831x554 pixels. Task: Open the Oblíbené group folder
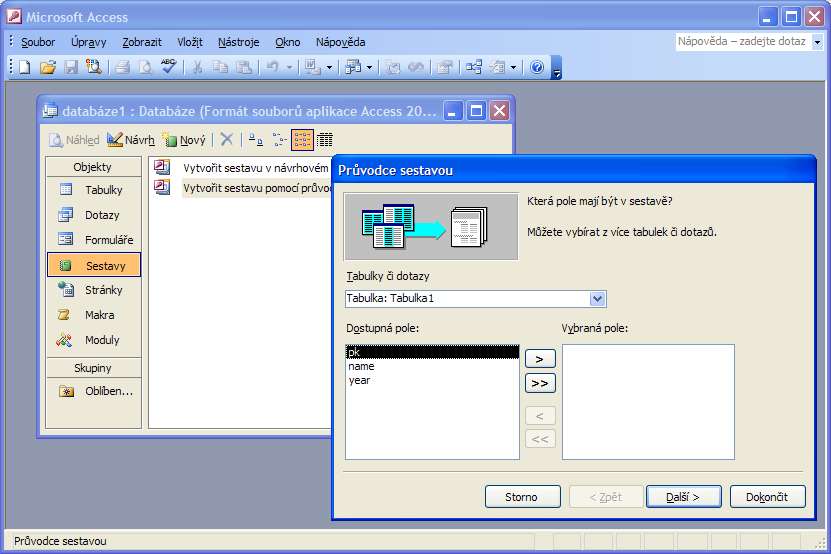click(94, 391)
